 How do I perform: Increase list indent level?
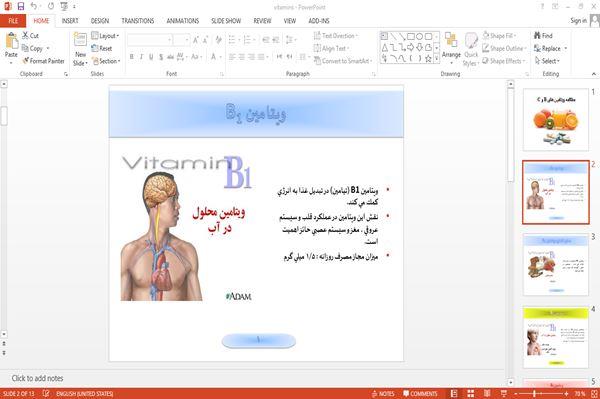[x=276, y=40]
